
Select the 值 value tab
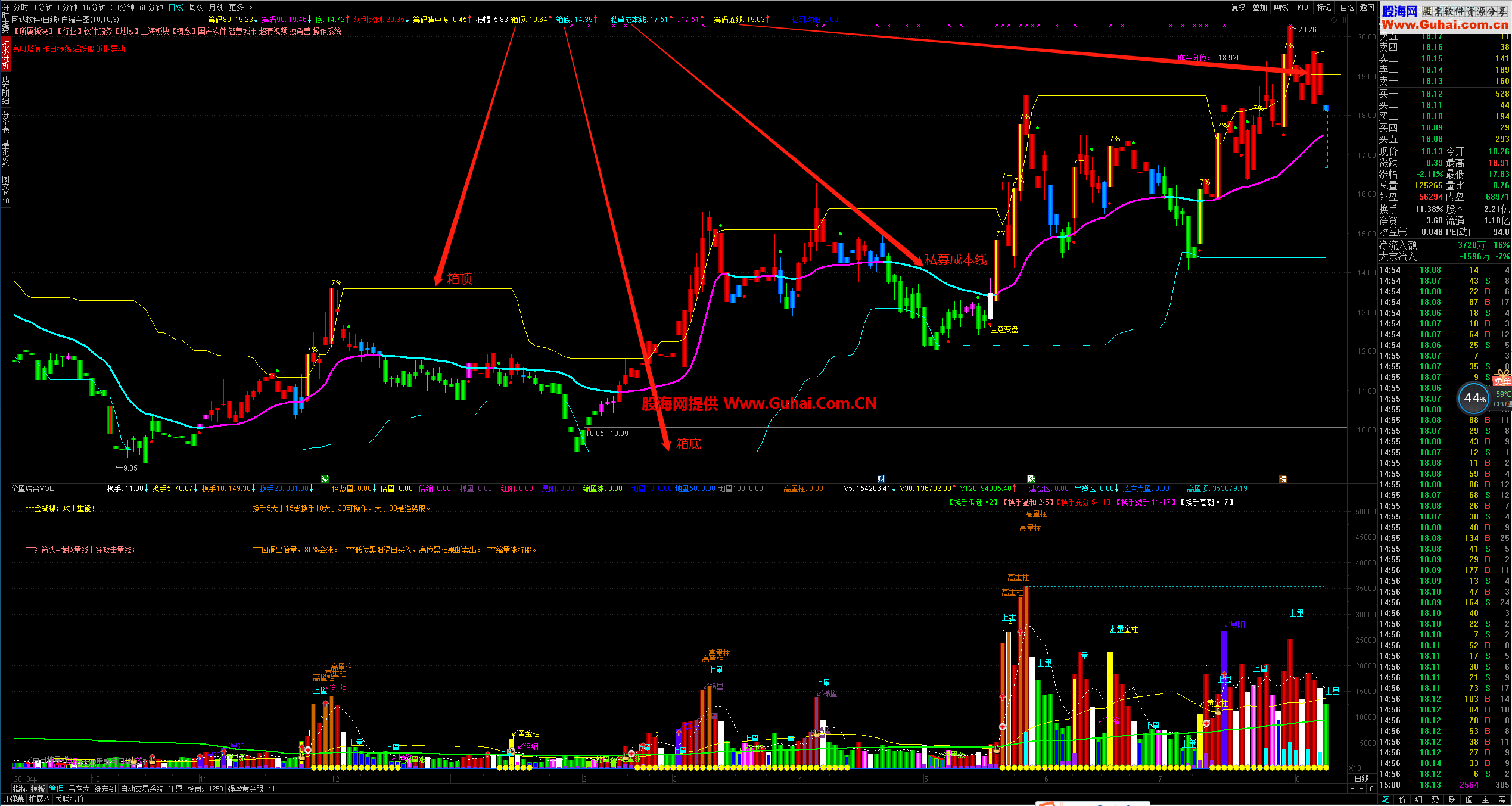pyautogui.click(x=1469, y=799)
